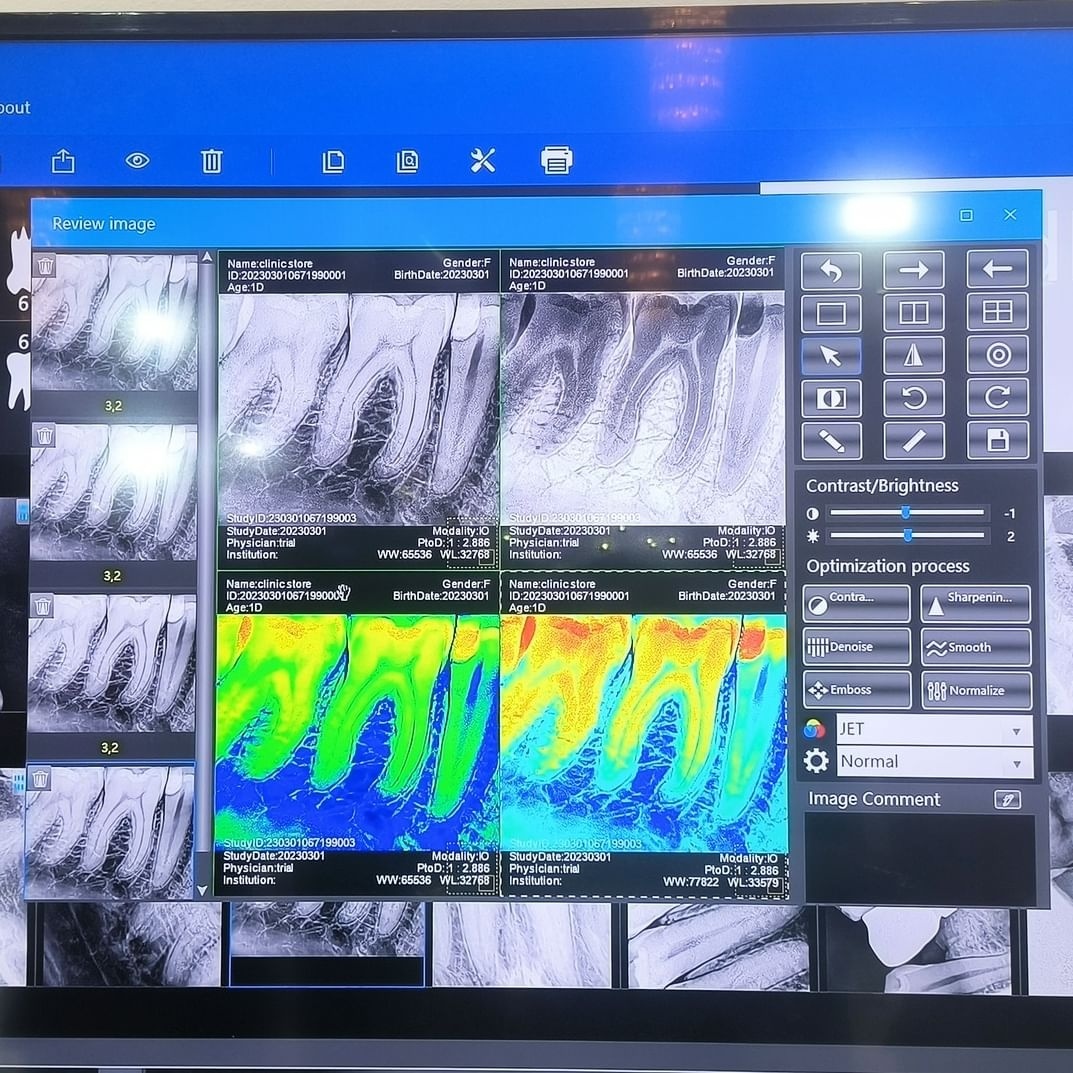The image size is (1073, 1073).
Task: Apply the Emboss filter button
Action: coord(857,690)
